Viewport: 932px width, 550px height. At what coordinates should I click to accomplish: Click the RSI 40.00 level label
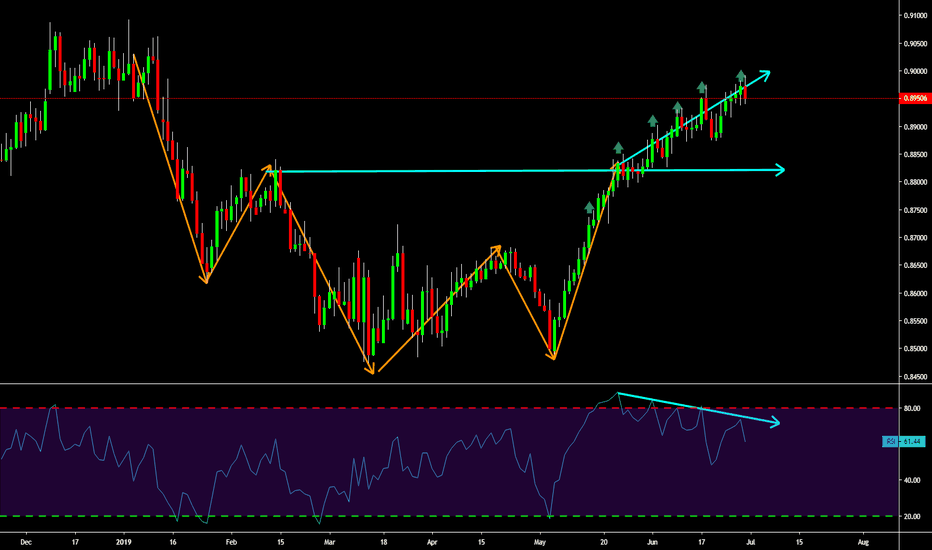(912, 480)
